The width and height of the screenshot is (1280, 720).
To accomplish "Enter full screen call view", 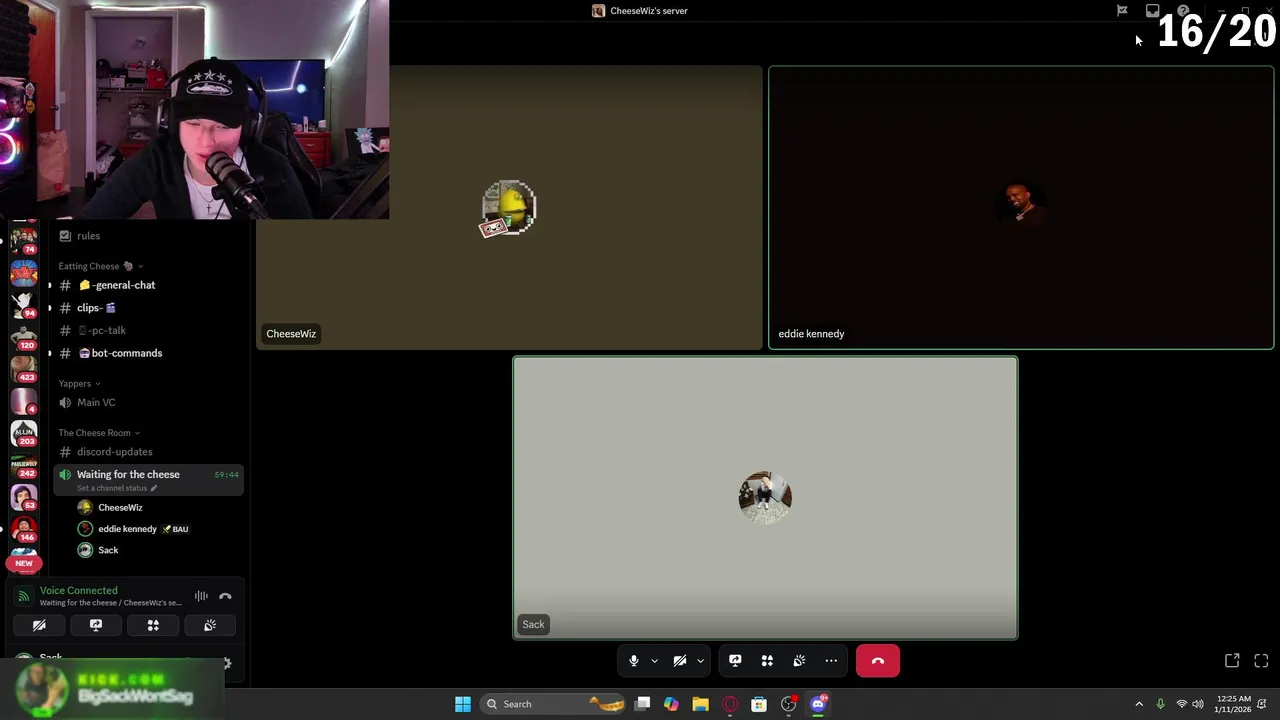I will pos(1261,661).
